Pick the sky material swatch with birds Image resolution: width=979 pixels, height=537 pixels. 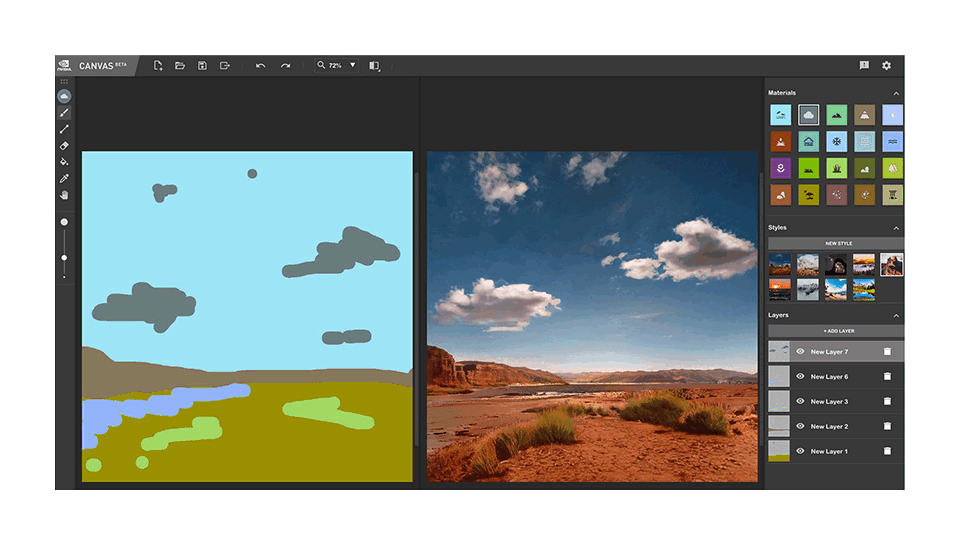(780, 115)
